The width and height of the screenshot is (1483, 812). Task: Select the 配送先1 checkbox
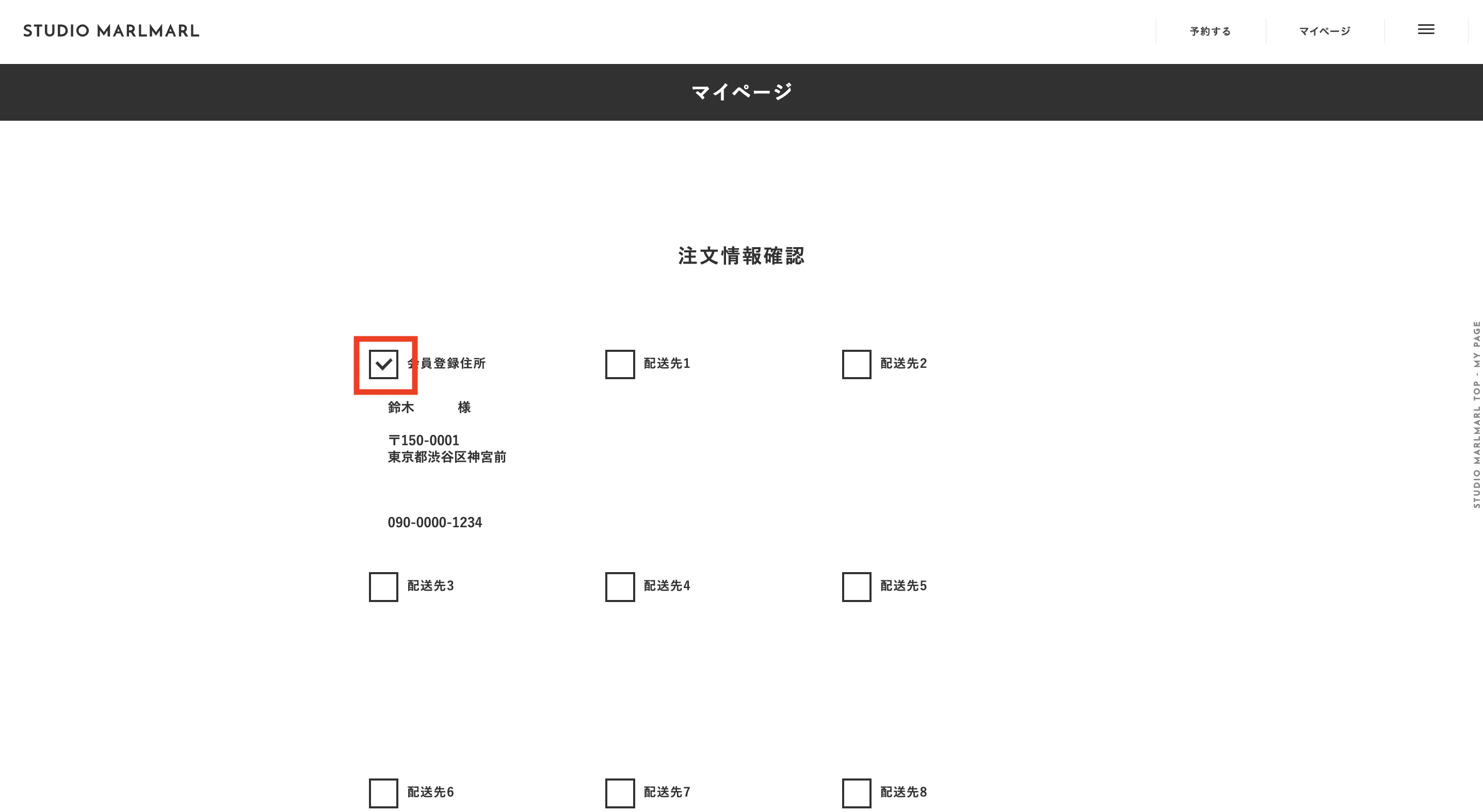[x=618, y=363]
